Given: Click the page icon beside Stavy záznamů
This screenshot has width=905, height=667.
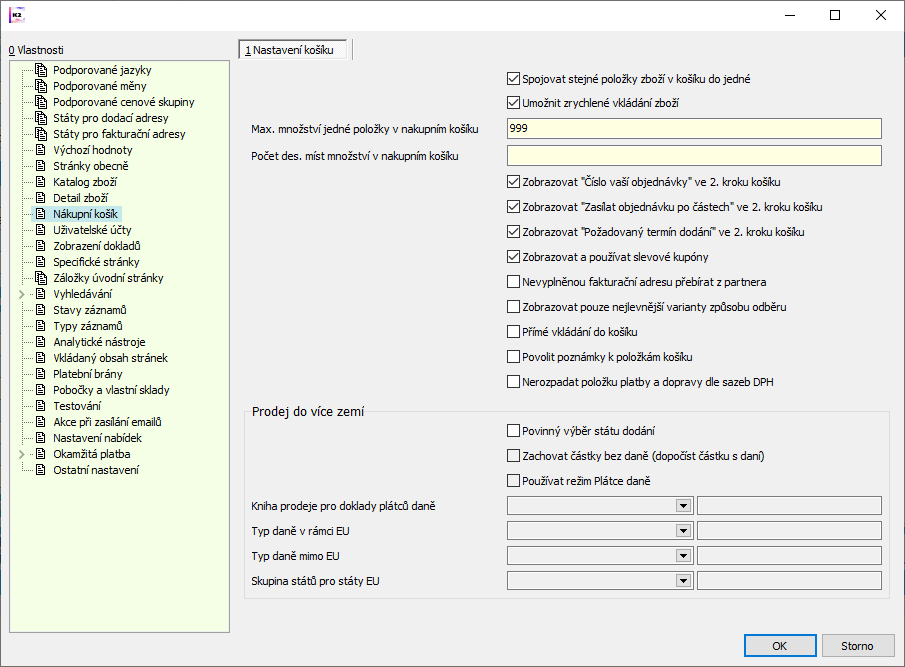Looking at the screenshot, I should click(x=40, y=310).
